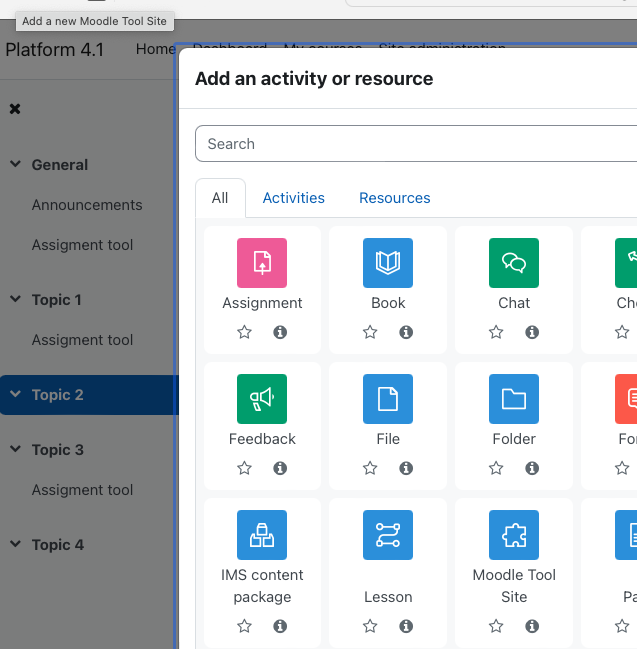The width and height of the screenshot is (637, 649).
Task: Star the Chat activity as favourite
Action: point(496,332)
